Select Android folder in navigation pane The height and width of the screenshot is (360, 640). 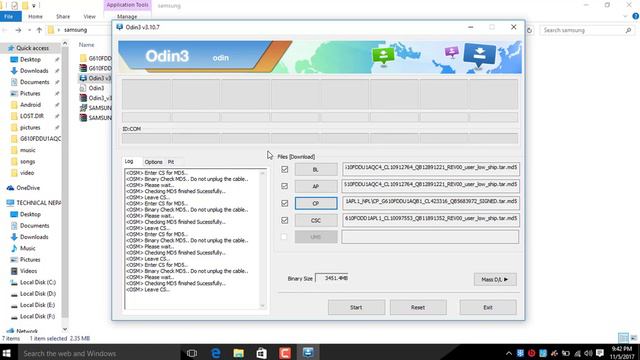(x=30, y=104)
